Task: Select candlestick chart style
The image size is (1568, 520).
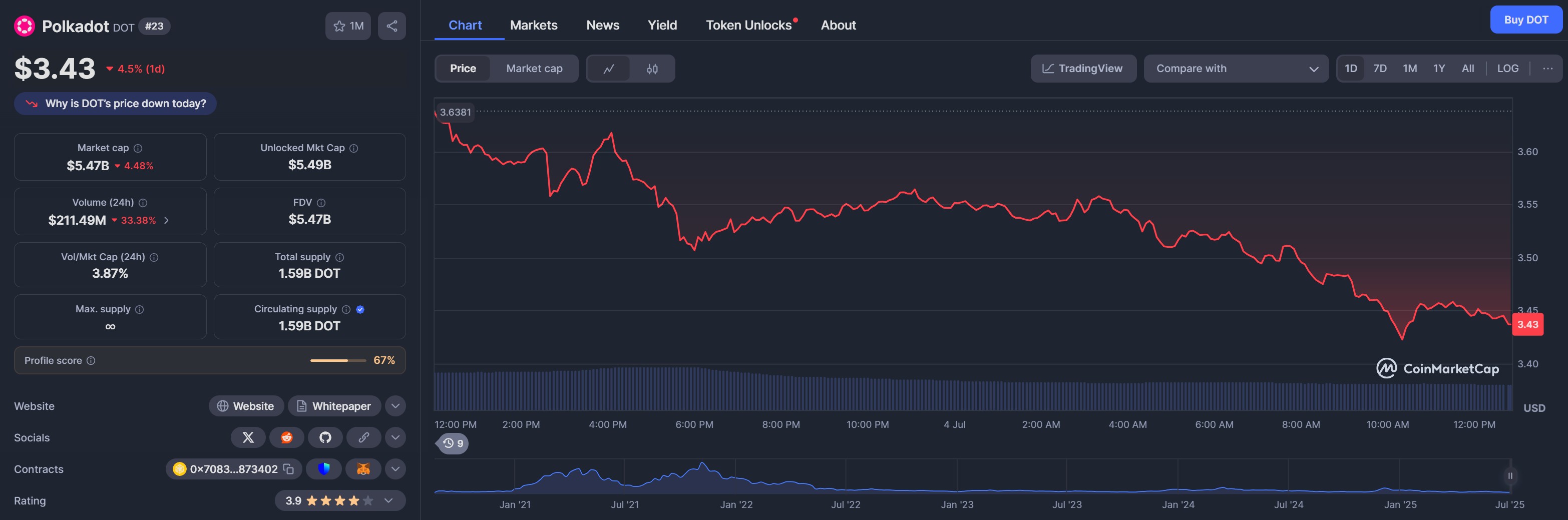Action: (x=652, y=69)
